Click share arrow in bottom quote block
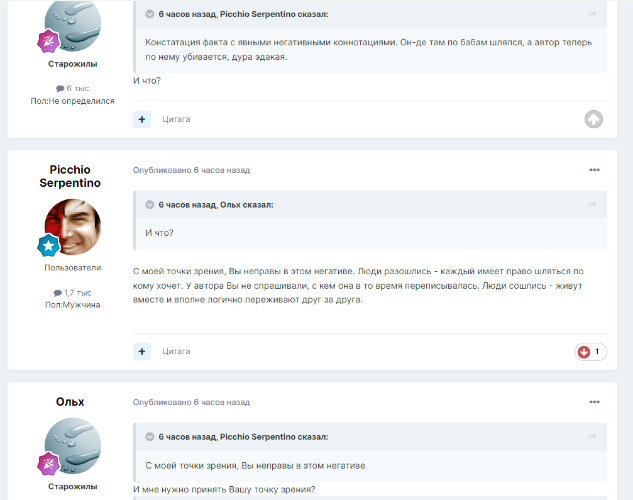This screenshot has height=500, width=633. point(593,437)
